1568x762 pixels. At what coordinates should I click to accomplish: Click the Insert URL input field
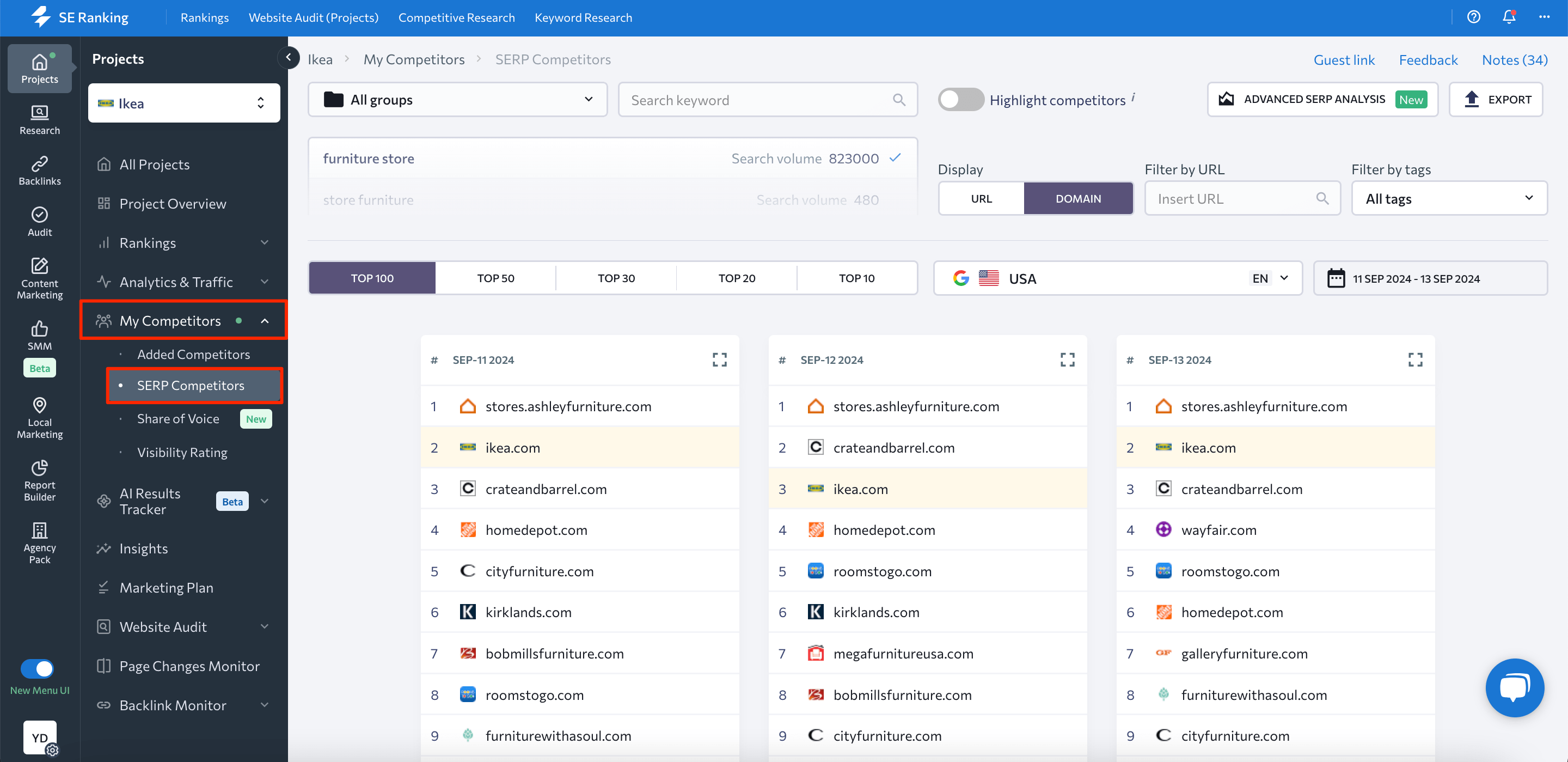[1242, 199]
